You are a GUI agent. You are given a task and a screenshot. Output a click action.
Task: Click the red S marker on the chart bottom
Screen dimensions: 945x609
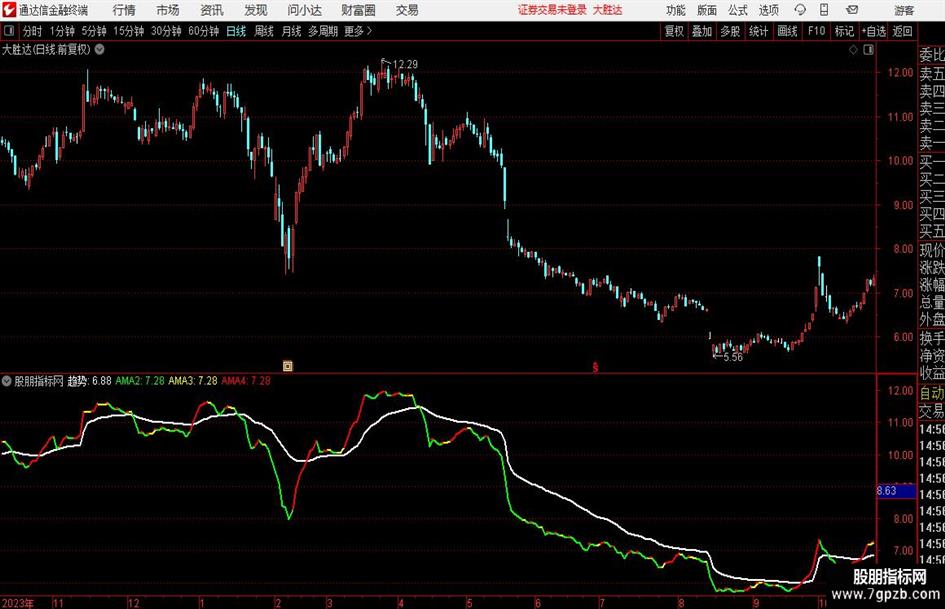point(595,367)
